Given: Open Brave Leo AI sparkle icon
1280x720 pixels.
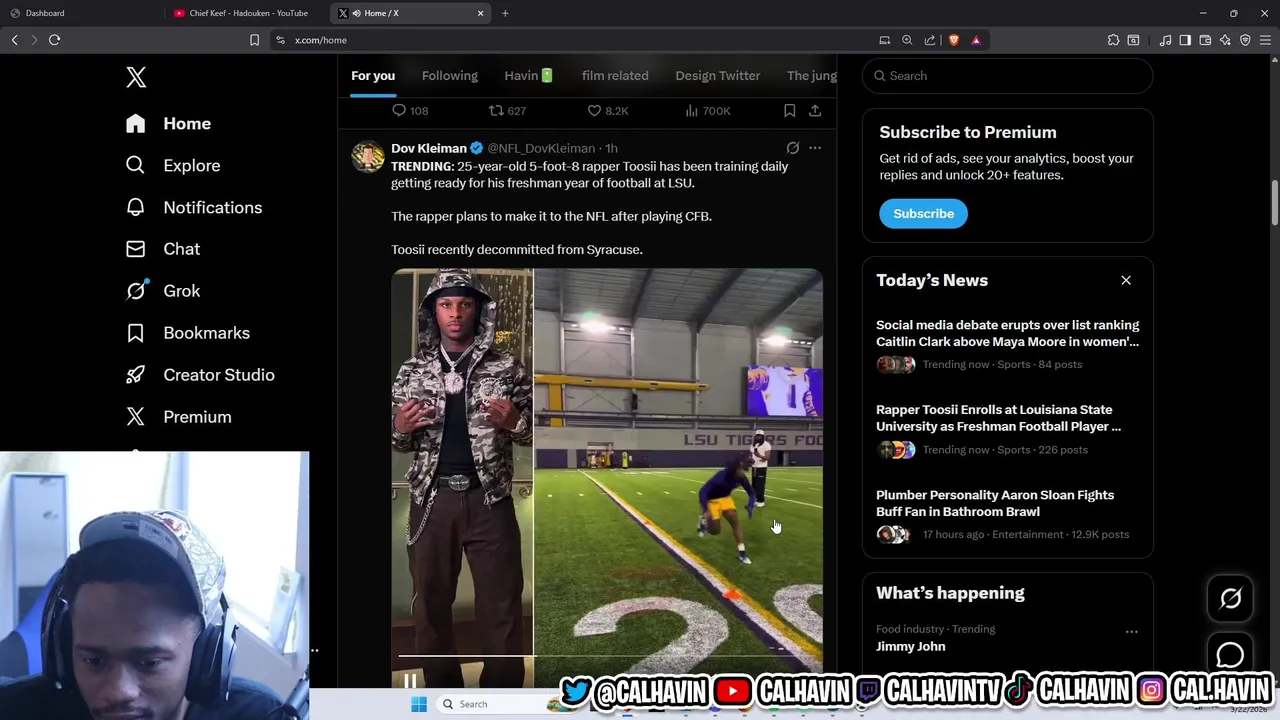Looking at the screenshot, I should [1225, 40].
